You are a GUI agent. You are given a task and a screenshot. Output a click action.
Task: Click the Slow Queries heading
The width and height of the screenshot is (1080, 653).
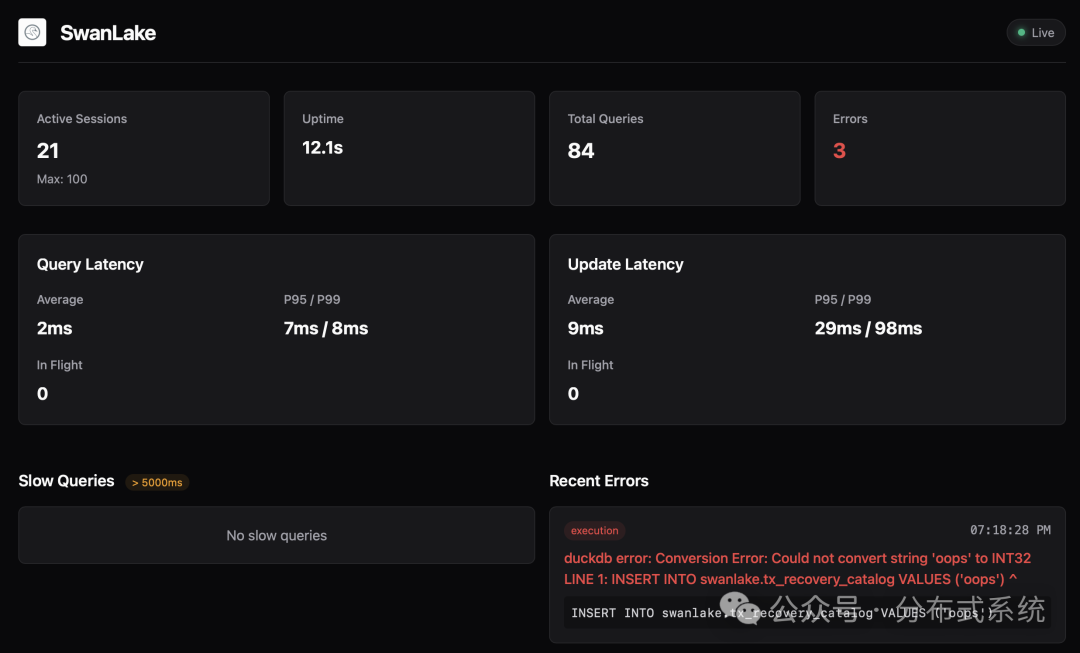66,481
